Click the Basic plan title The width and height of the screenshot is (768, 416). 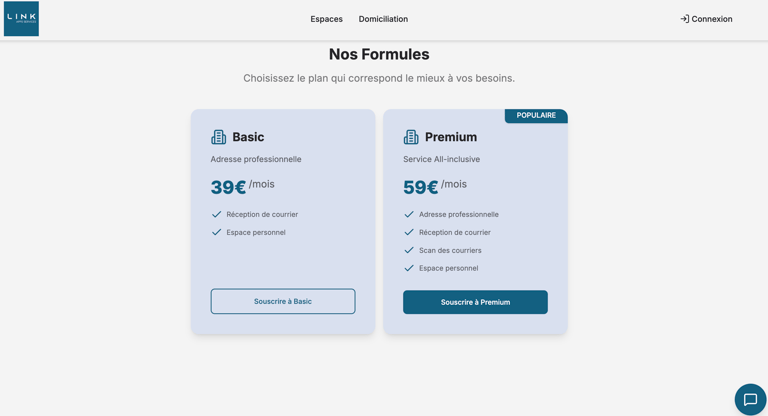click(x=248, y=137)
